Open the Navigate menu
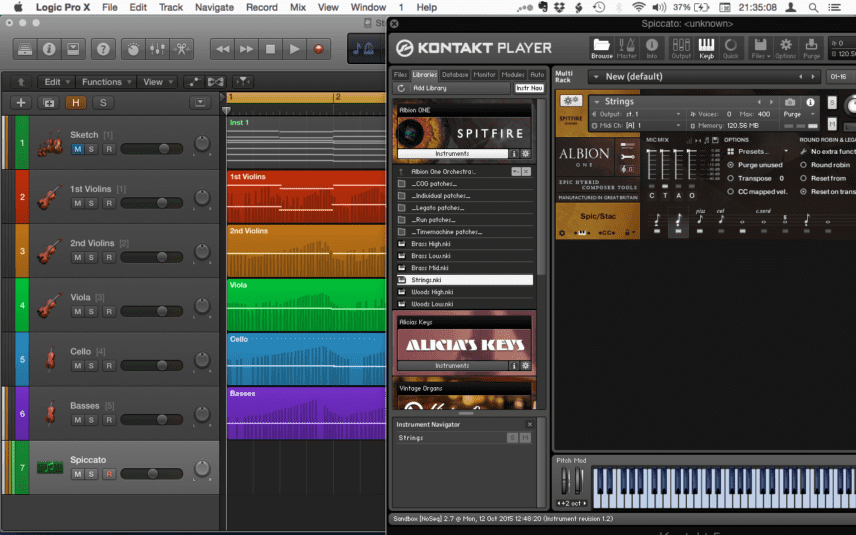This screenshot has height=535, width=856. coord(215,7)
